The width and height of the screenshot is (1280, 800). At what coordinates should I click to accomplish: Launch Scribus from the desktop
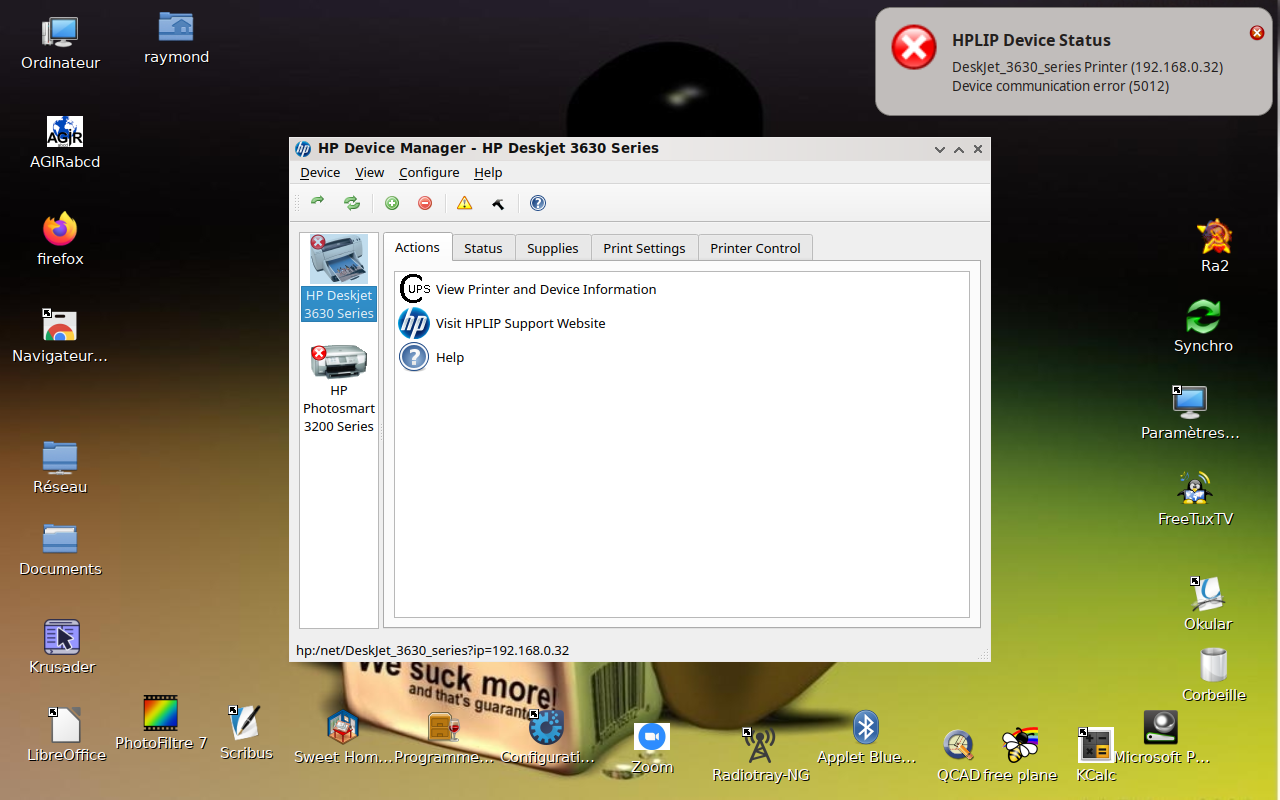click(x=246, y=733)
